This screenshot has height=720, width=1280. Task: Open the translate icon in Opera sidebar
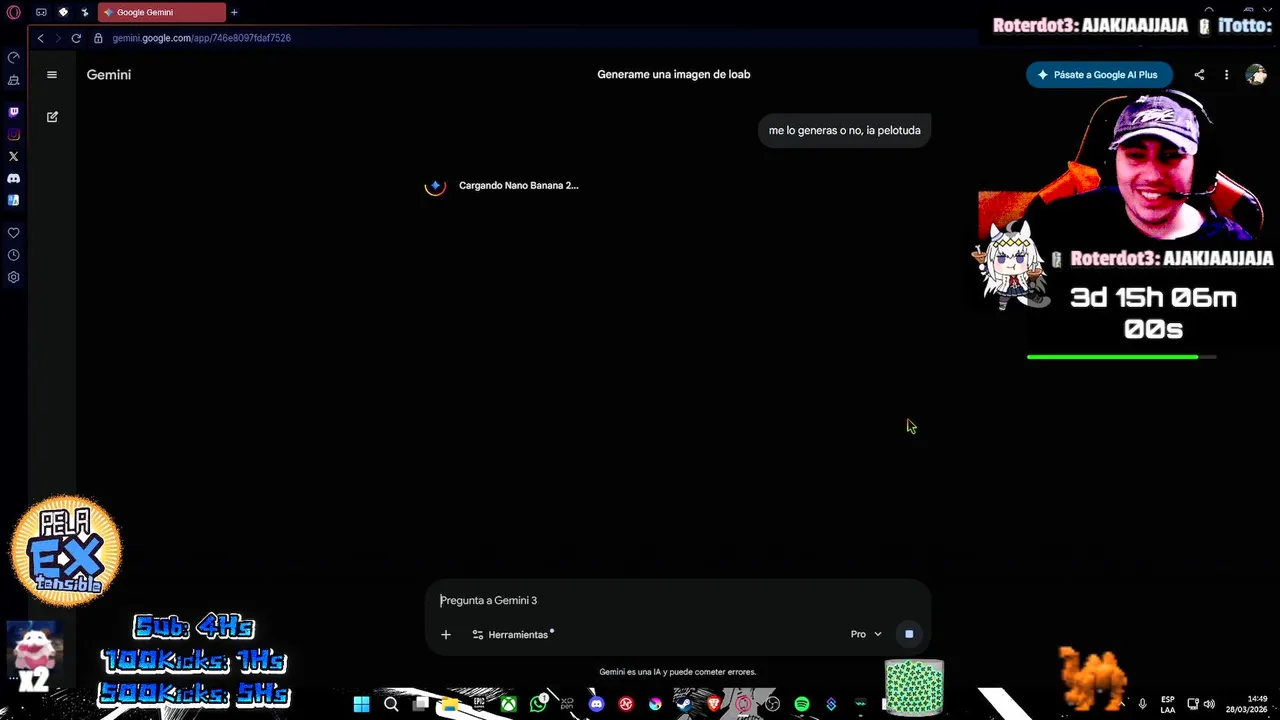pos(13,200)
